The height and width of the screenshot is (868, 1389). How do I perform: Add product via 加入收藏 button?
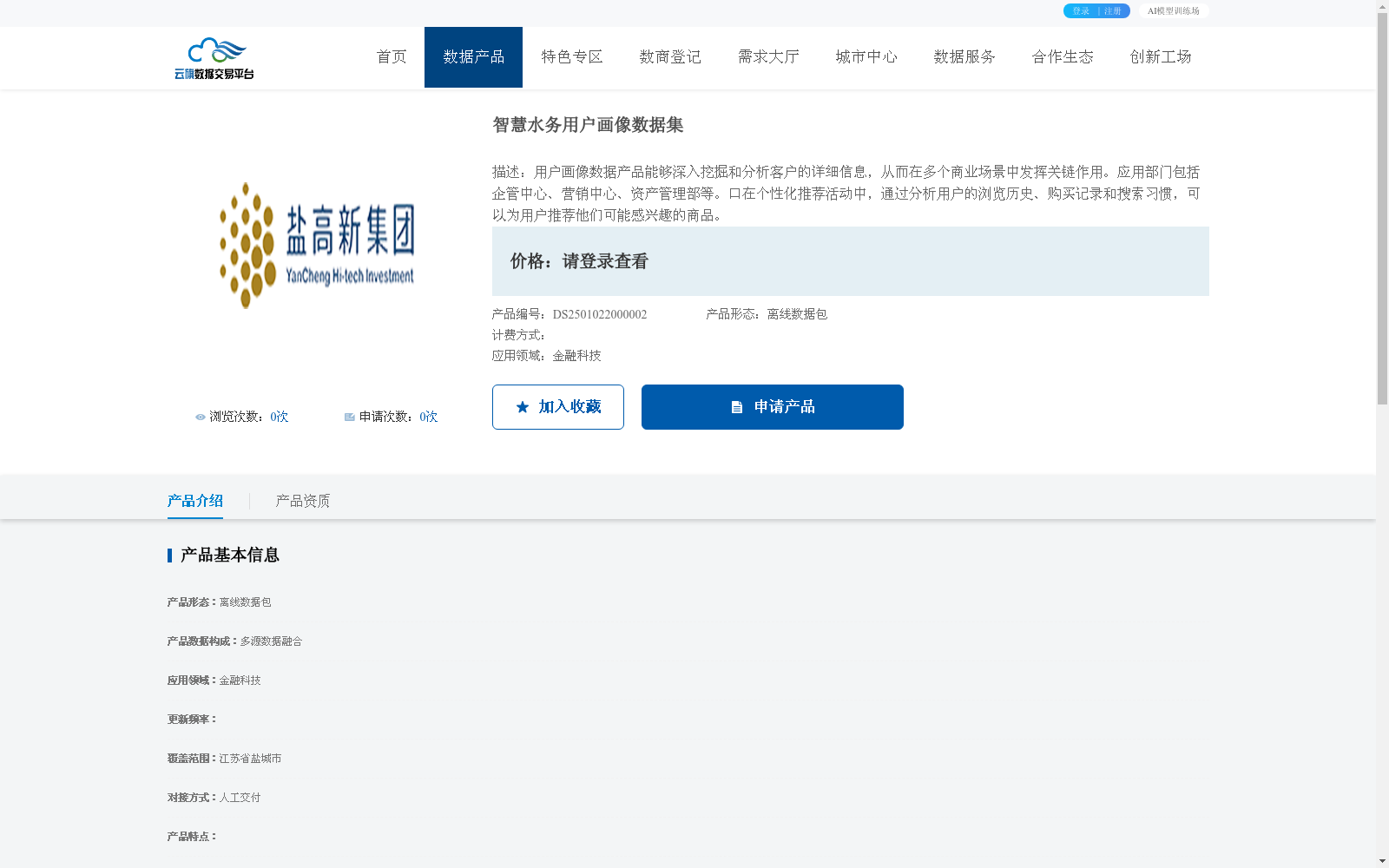click(x=558, y=407)
